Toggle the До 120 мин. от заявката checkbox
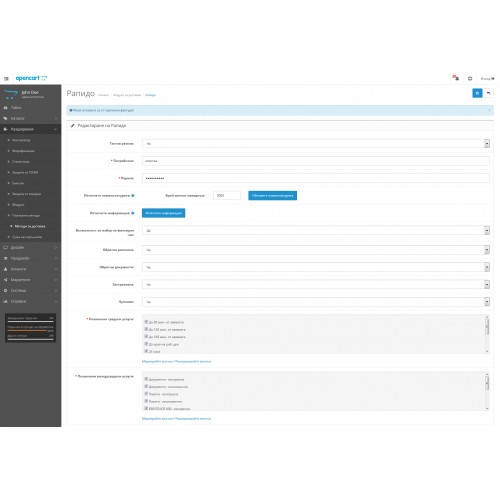Viewport: 500px width, 500px height. point(146,329)
